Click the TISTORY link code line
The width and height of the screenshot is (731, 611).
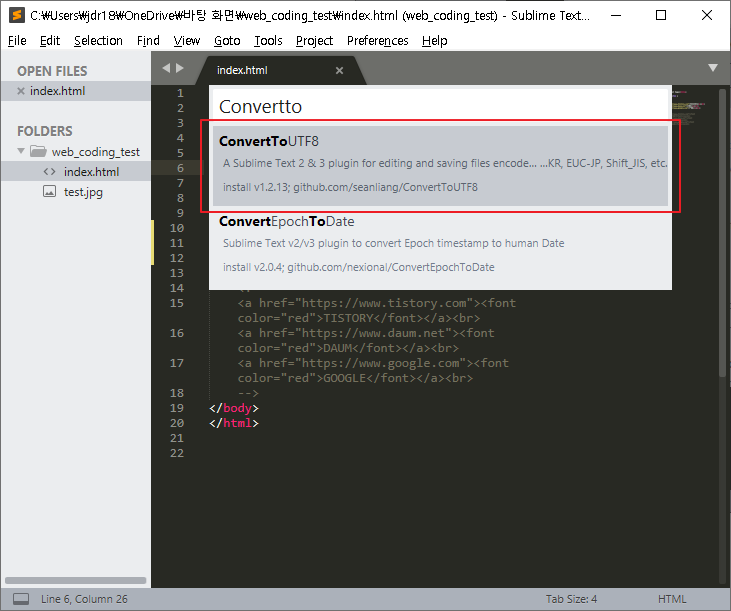(x=377, y=310)
